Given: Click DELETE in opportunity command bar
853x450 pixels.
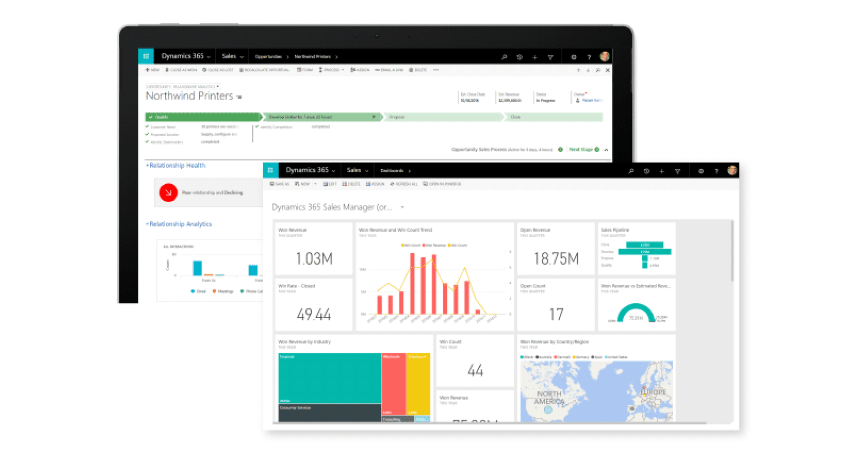Looking at the screenshot, I should (x=418, y=70).
